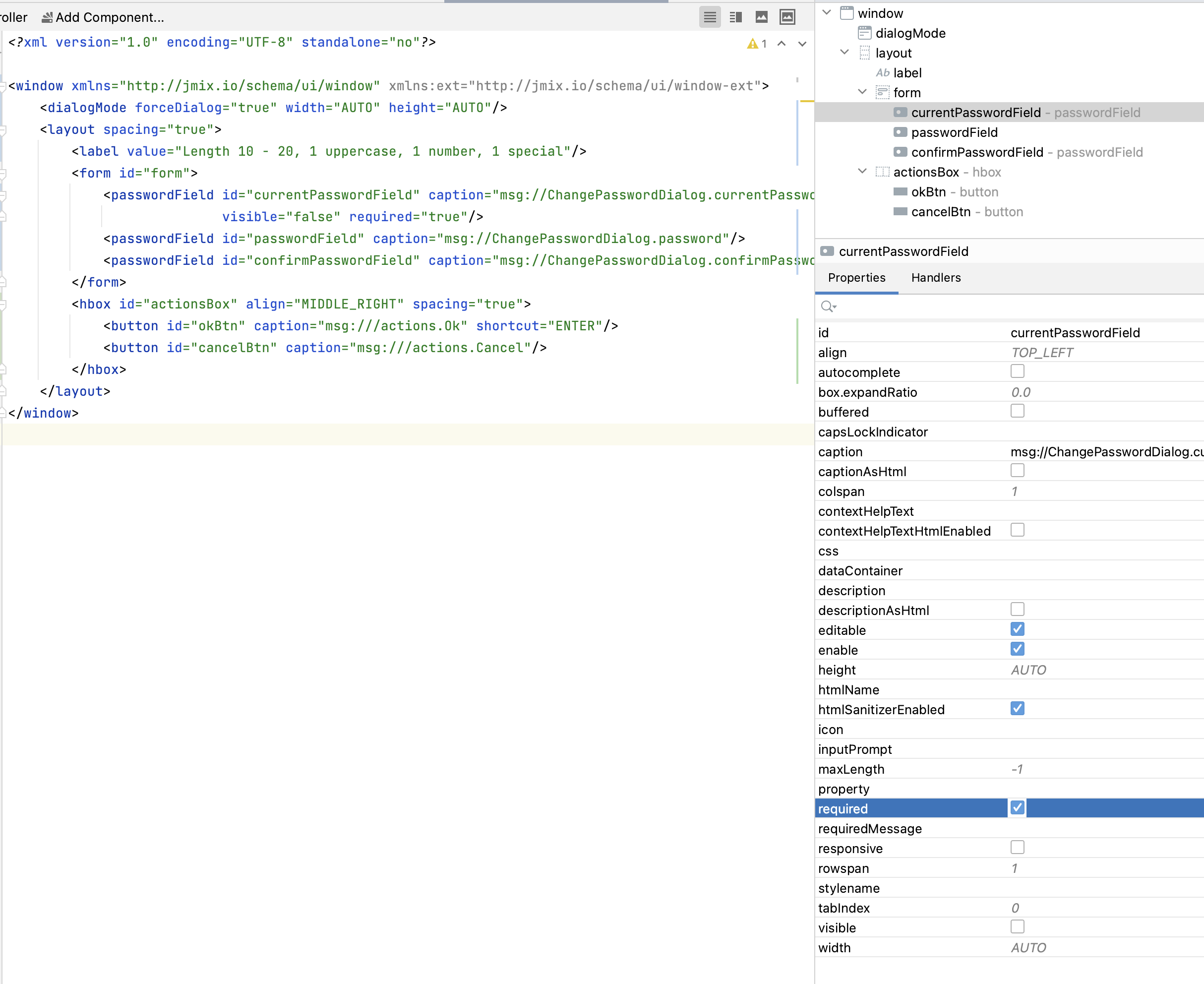
Task: Toggle the visible checkbox
Action: pyautogui.click(x=1017, y=927)
